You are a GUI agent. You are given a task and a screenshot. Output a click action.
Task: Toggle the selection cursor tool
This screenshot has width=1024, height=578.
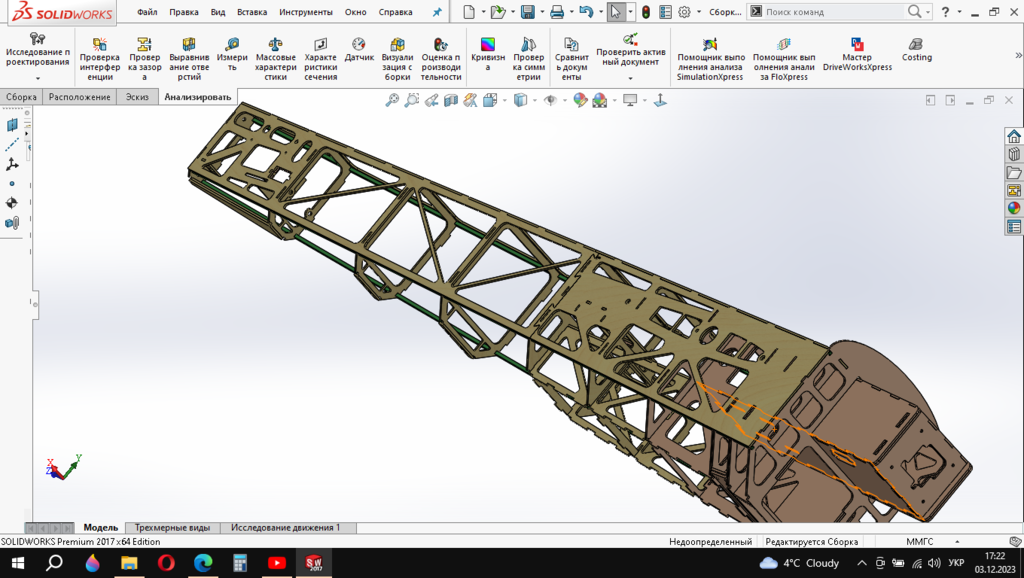(x=616, y=12)
